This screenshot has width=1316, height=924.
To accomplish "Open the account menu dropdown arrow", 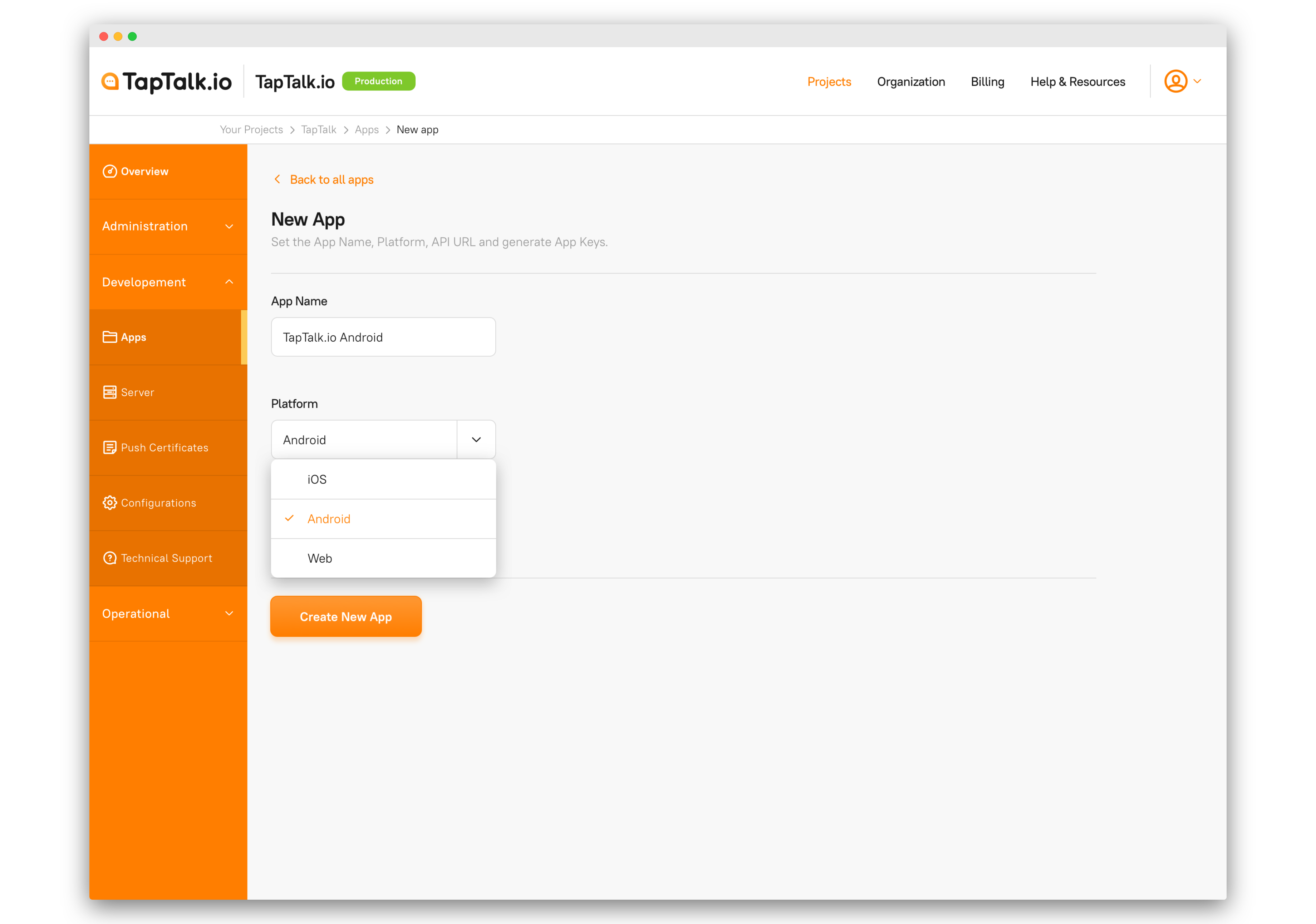I will pyautogui.click(x=1197, y=81).
